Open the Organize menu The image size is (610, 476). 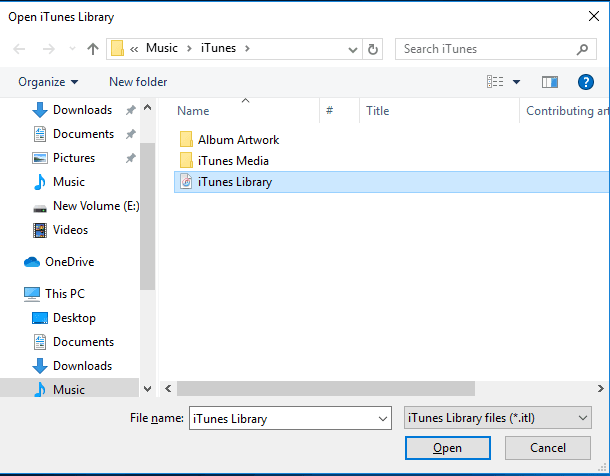click(x=48, y=82)
